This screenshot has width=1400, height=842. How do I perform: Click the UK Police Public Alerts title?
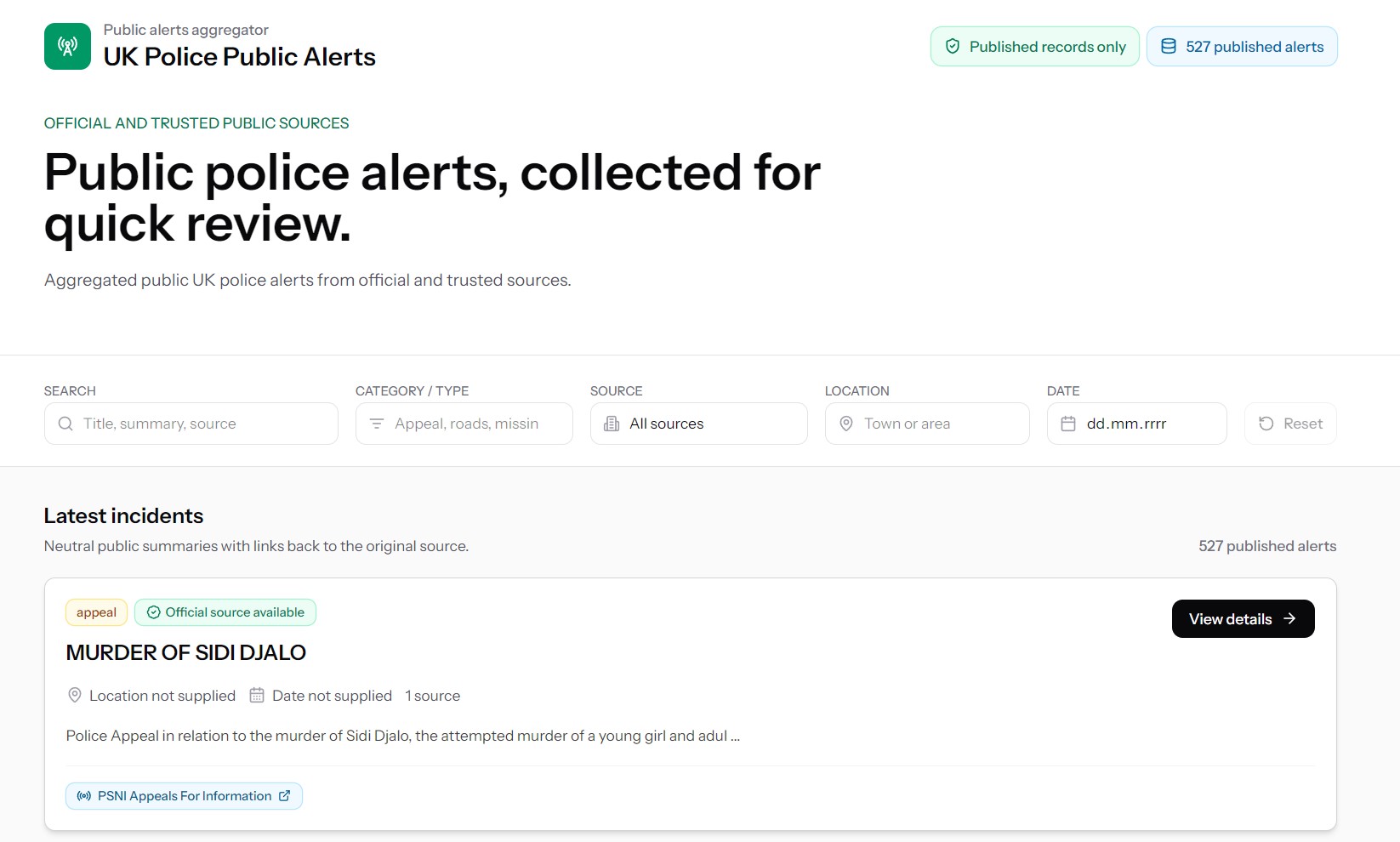(x=240, y=57)
